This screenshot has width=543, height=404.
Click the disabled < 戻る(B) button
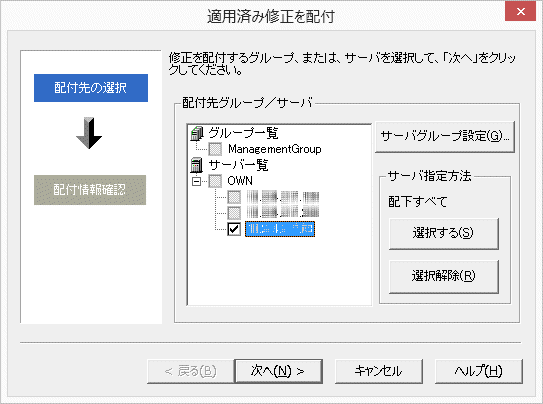tap(190, 371)
